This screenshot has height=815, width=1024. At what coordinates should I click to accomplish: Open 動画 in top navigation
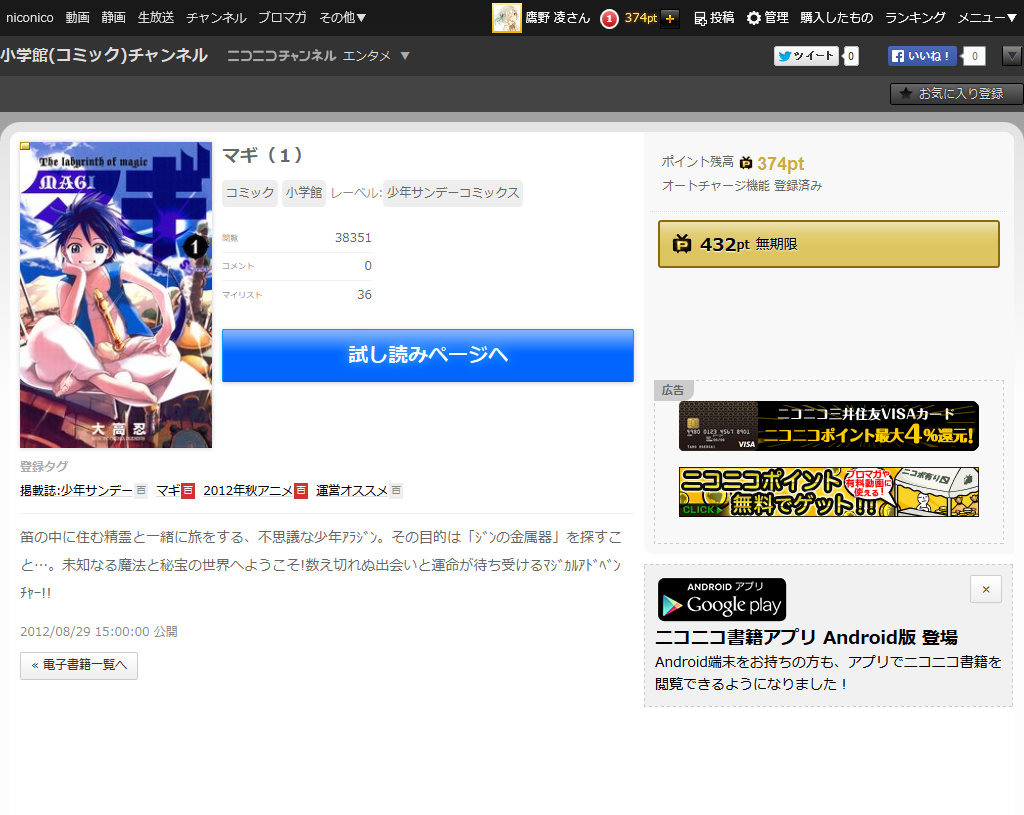pyautogui.click(x=77, y=18)
